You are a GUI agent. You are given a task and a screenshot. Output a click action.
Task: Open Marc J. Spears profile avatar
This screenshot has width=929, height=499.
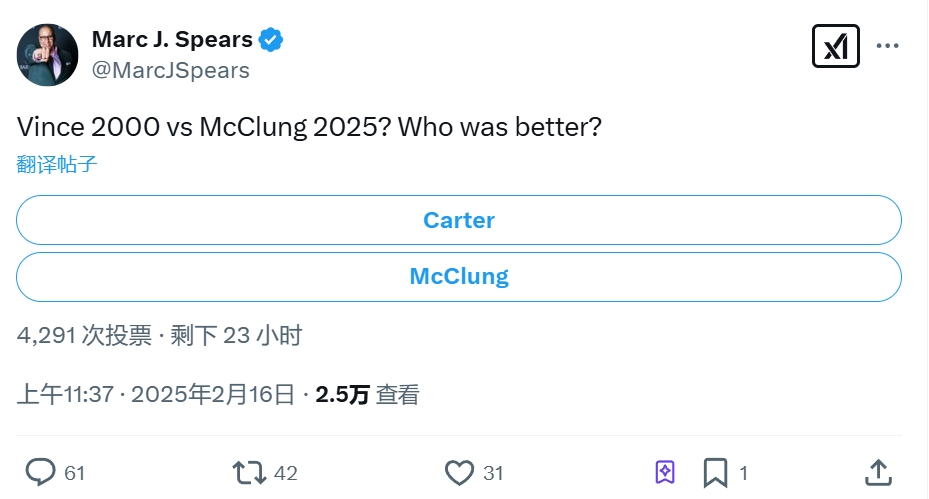click(x=47, y=54)
